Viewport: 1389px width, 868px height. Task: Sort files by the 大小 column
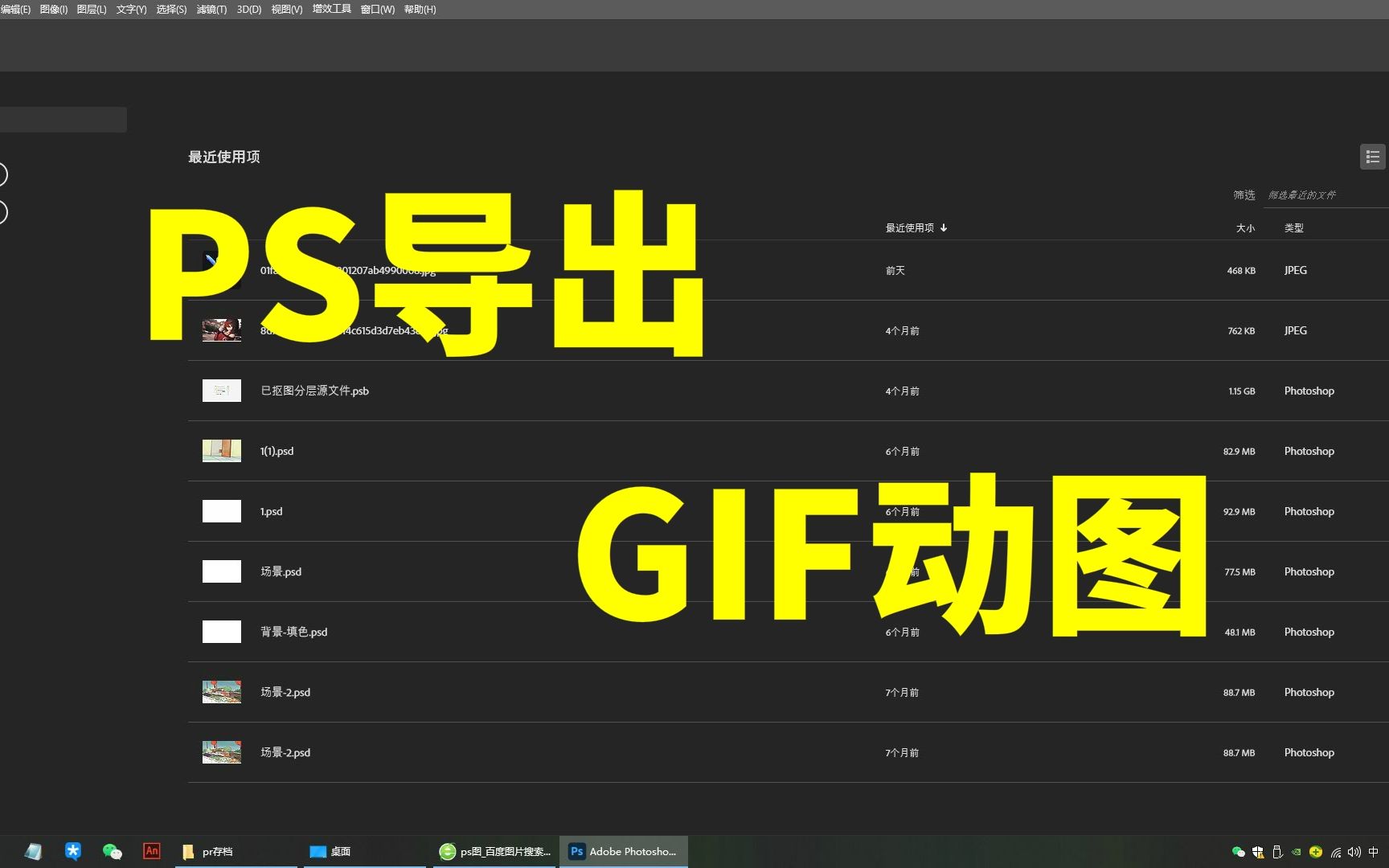pos(1246,228)
